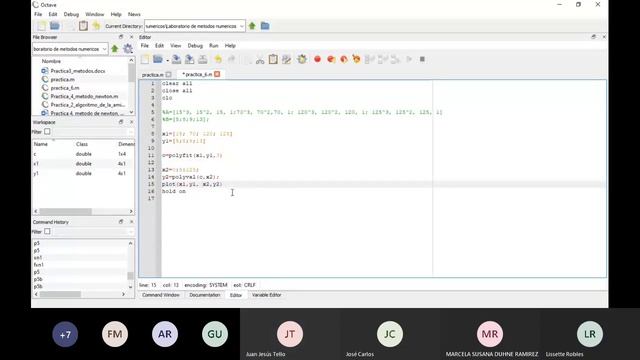Open the News menu
Viewport: 640px width, 360px height.
click(x=134, y=14)
